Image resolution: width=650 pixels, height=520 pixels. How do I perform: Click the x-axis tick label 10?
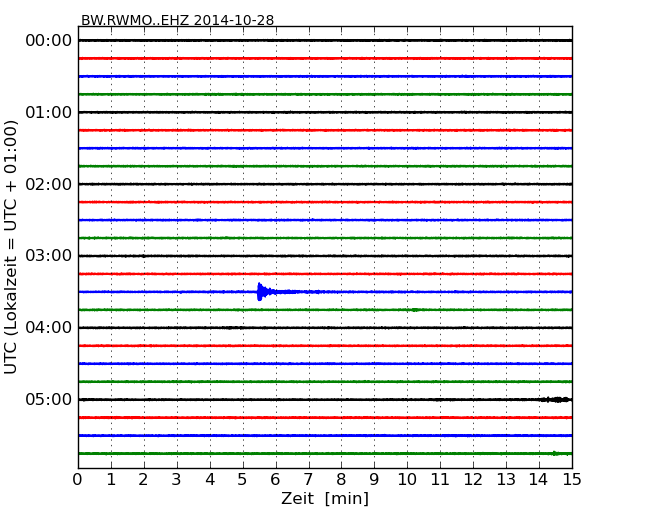[x=407, y=480]
